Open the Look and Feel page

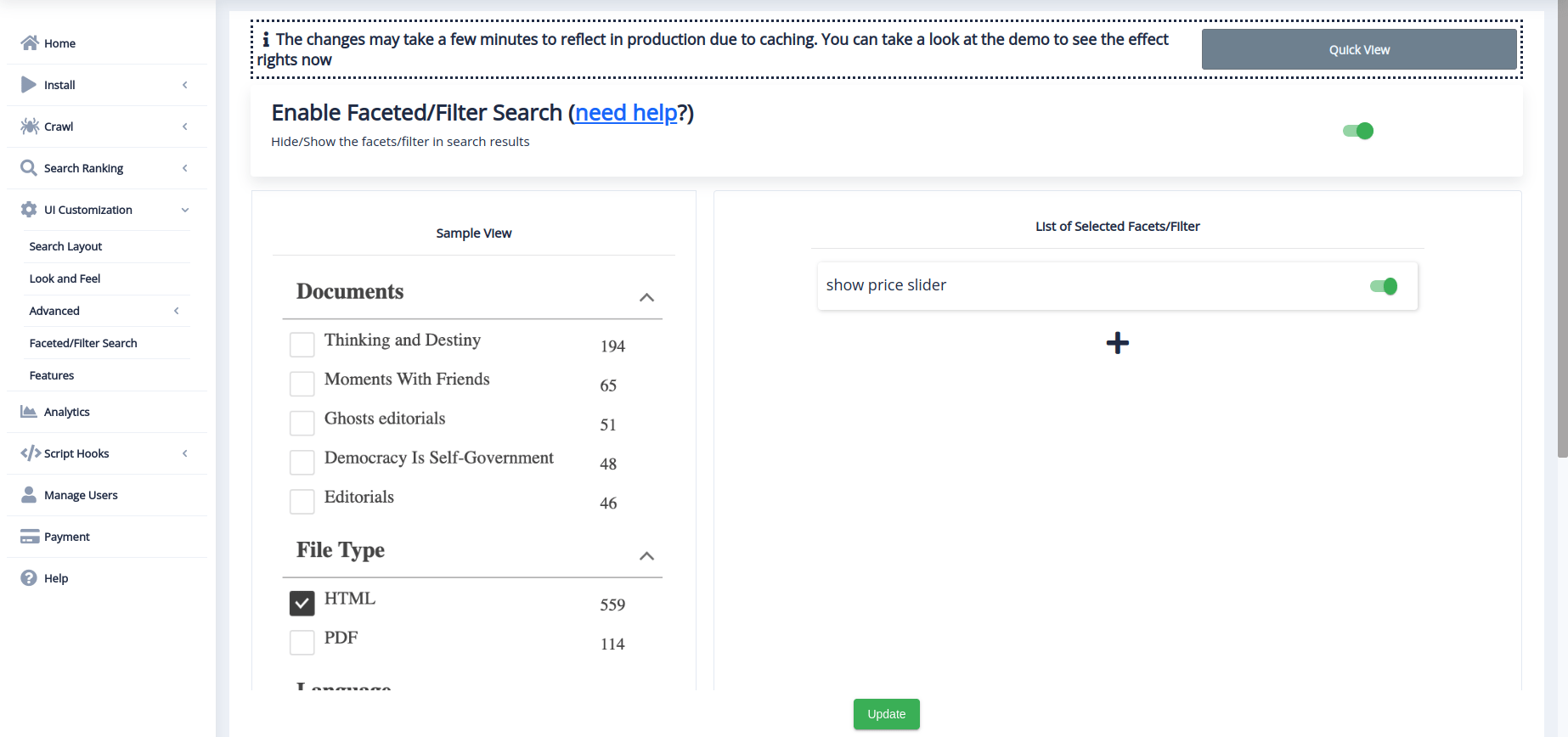pyautogui.click(x=65, y=278)
